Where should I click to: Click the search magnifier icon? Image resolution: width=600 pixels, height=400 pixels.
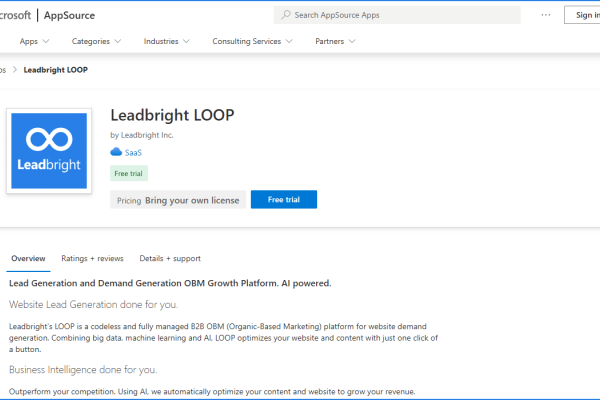286,15
